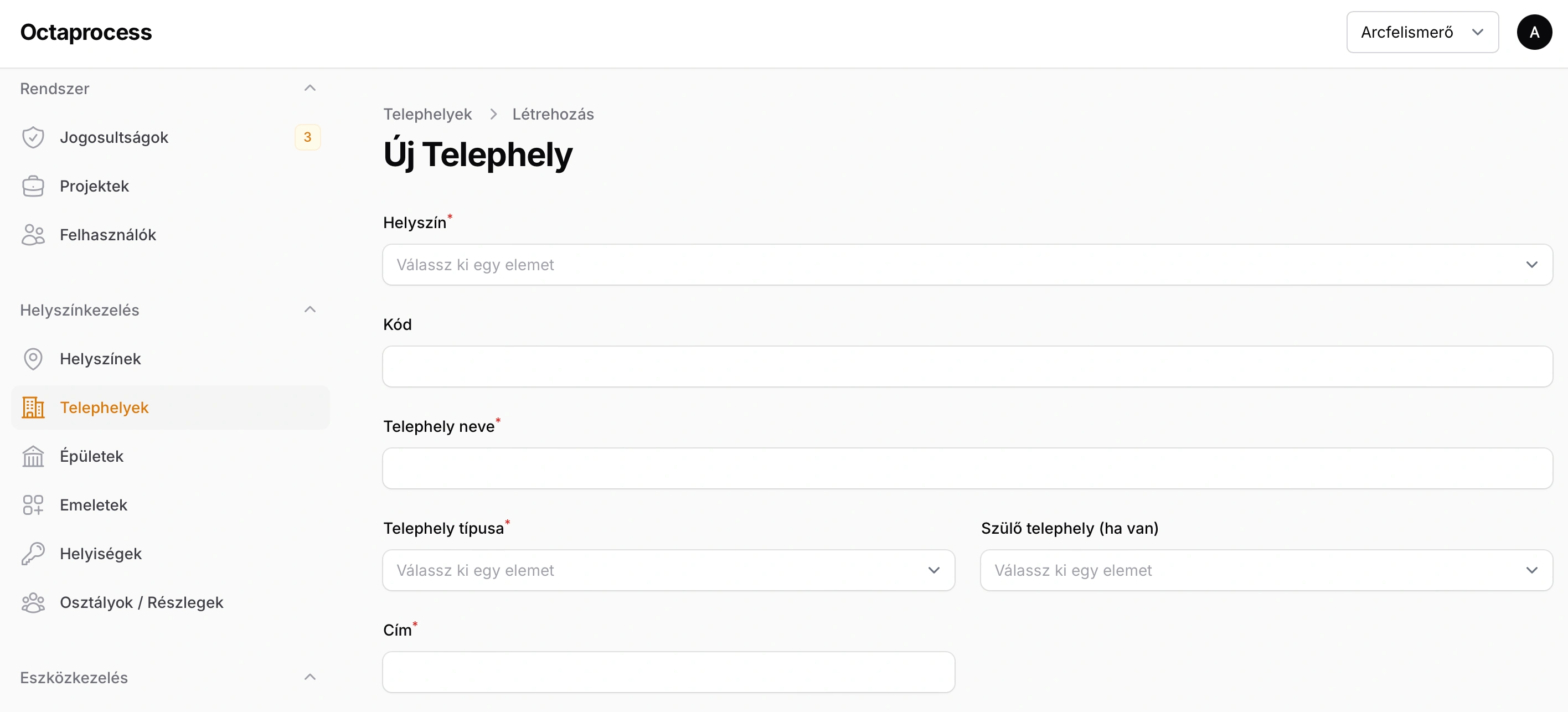This screenshot has height=712, width=1568.
Task: Click the map pin icon for Helyszínek
Action: click(33, 359)
